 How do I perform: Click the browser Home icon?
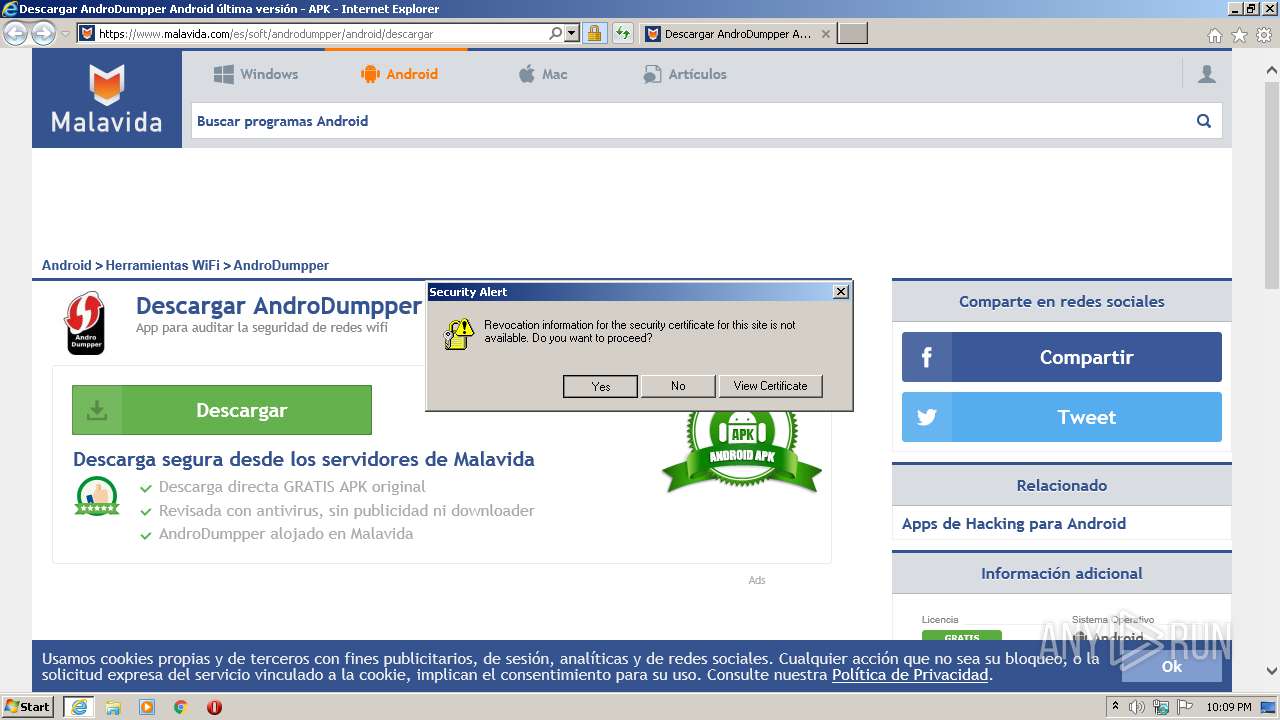(x=1215, y=35)
